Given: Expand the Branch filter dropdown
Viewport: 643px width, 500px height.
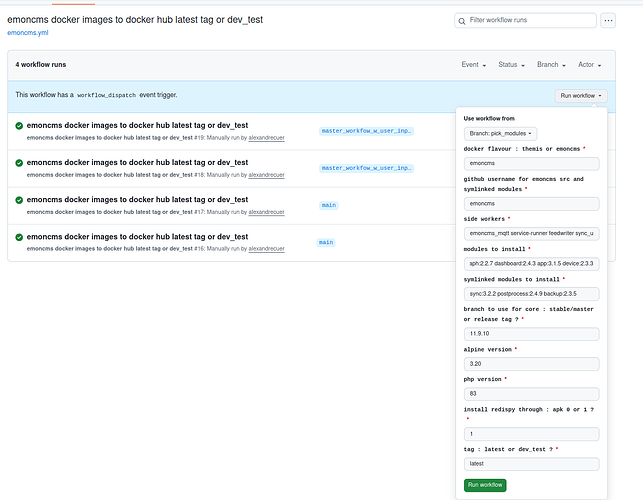Looking at the screenshot, I should tap(552, 65).
